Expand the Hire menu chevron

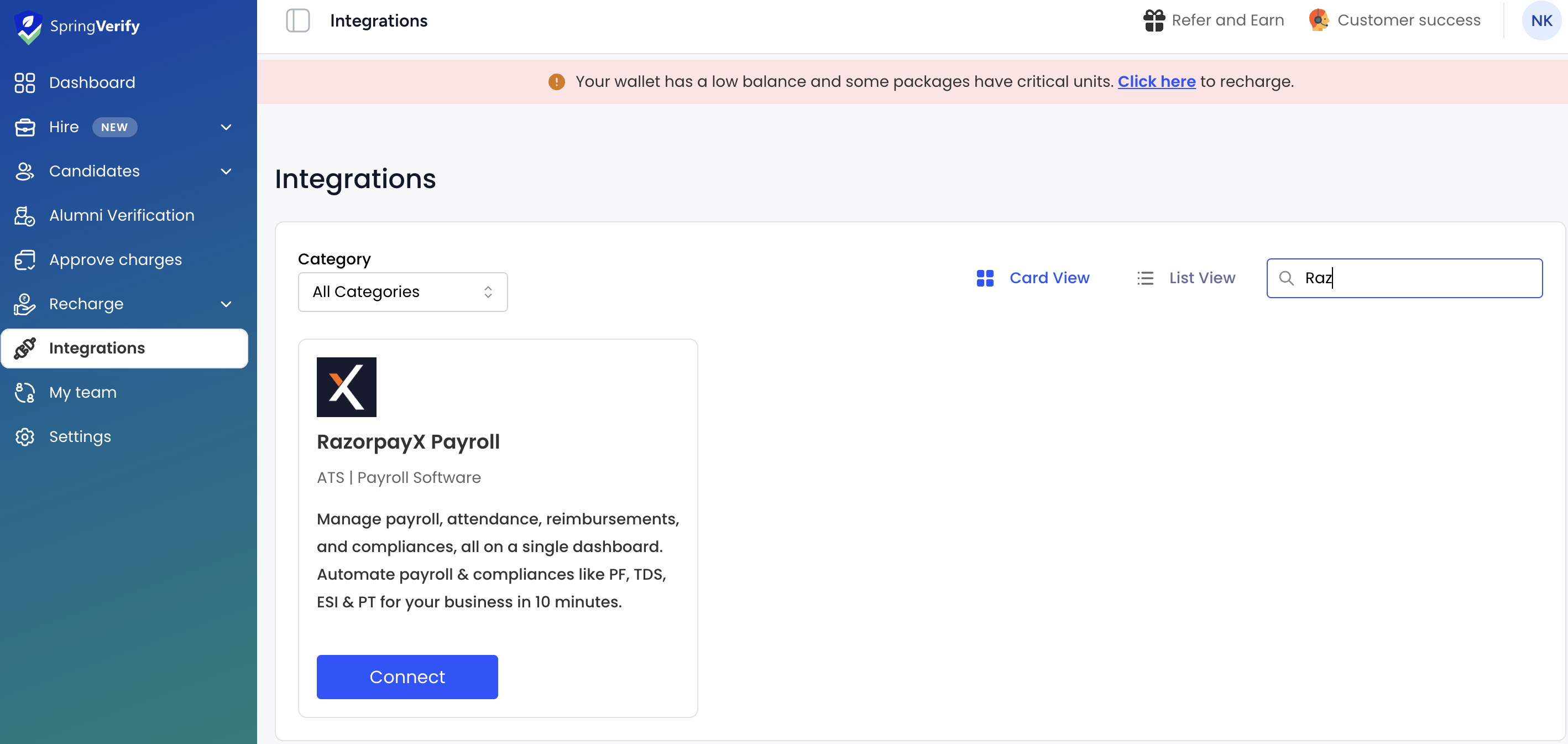pos(226,127)
